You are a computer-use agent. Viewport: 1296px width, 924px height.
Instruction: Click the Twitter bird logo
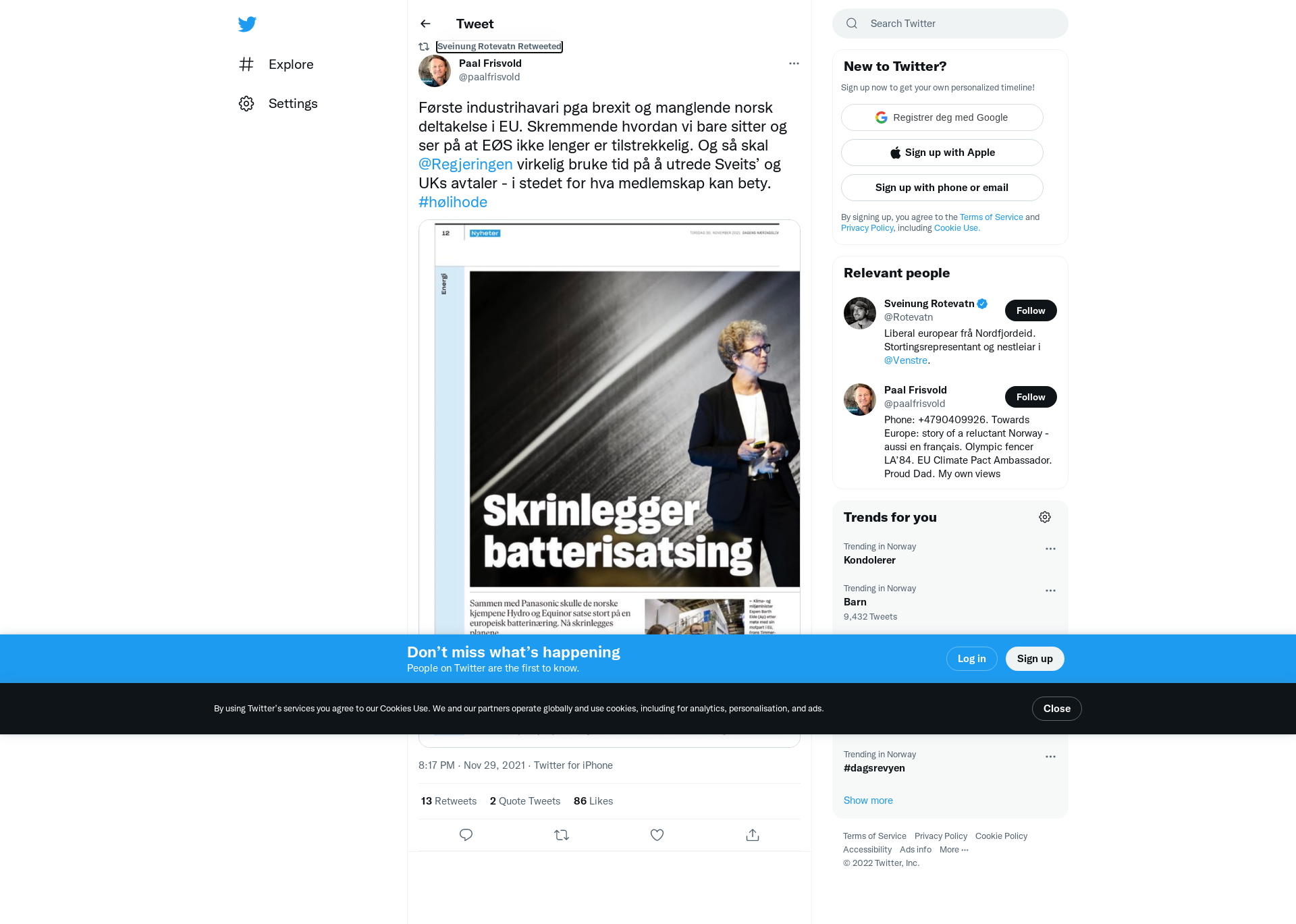[x=247, y=24]
